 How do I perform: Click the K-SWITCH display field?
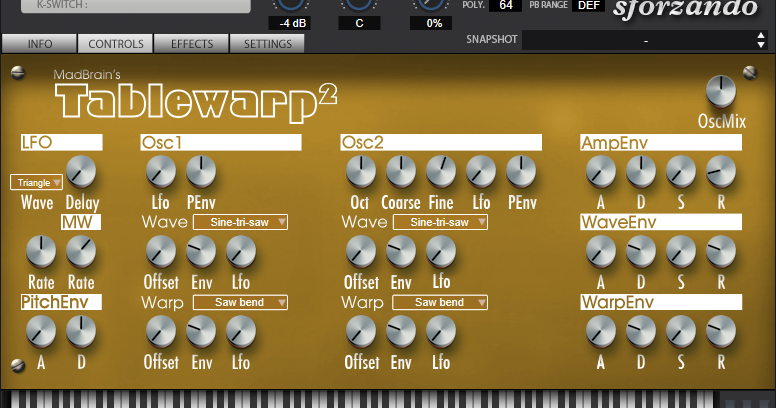click(x=136, y=6)
